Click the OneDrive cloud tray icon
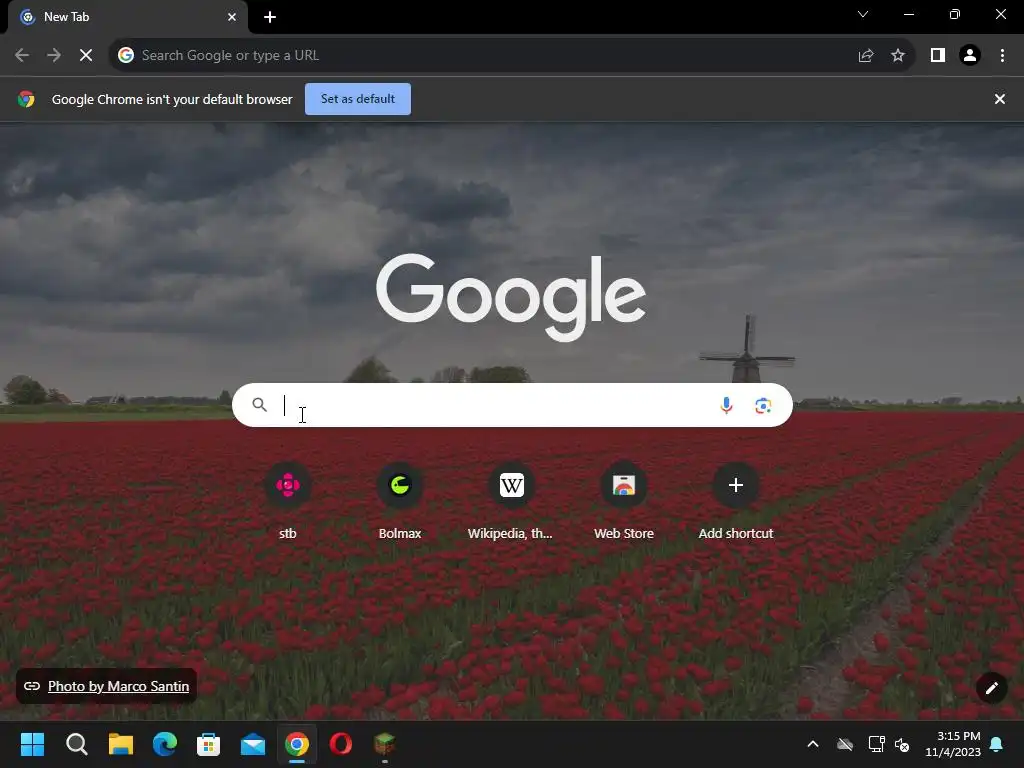This screenshot has height=768, width=1024. coord(845,744)
